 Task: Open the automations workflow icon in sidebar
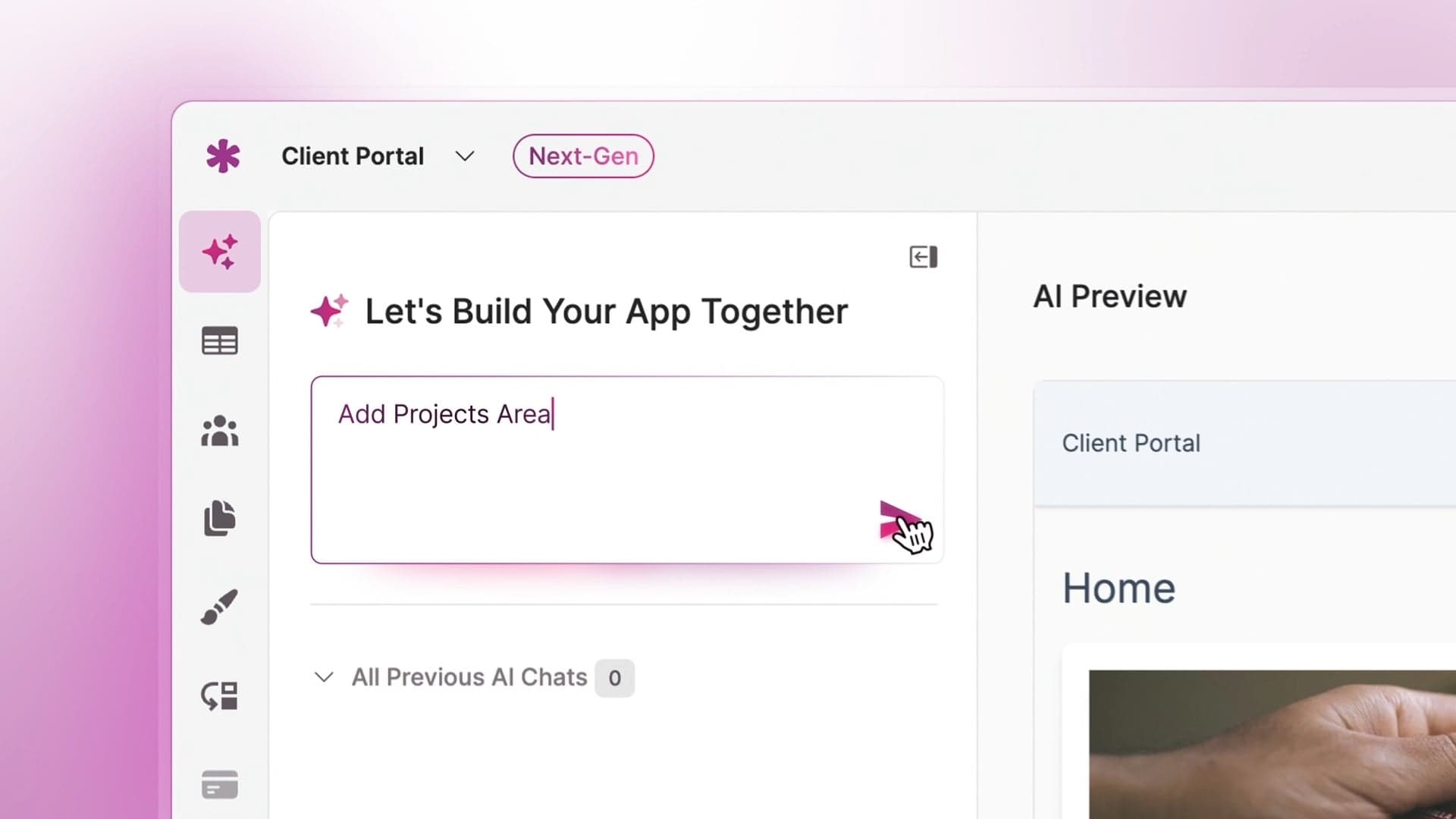pos(219,695)
